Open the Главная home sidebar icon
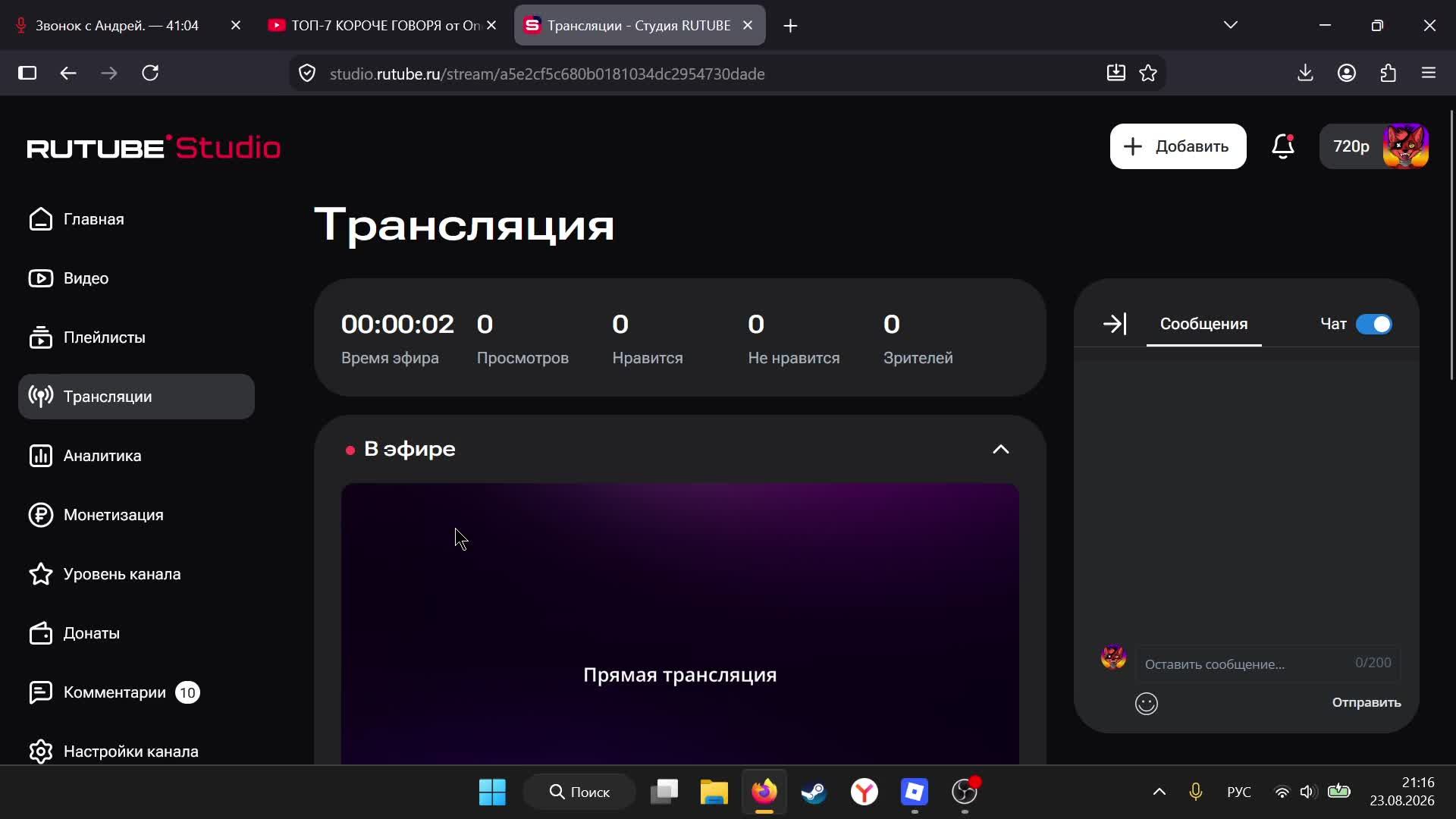This screenshot has height=819, width=1456. pyautogui.click(x=41, y=219)
